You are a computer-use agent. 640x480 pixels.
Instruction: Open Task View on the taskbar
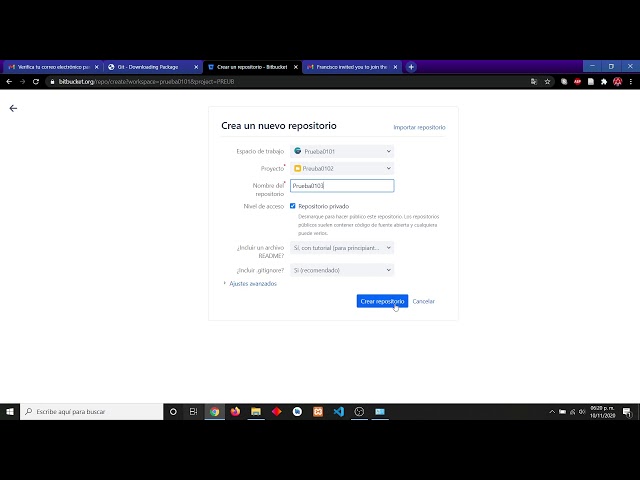tap(193, 411)
